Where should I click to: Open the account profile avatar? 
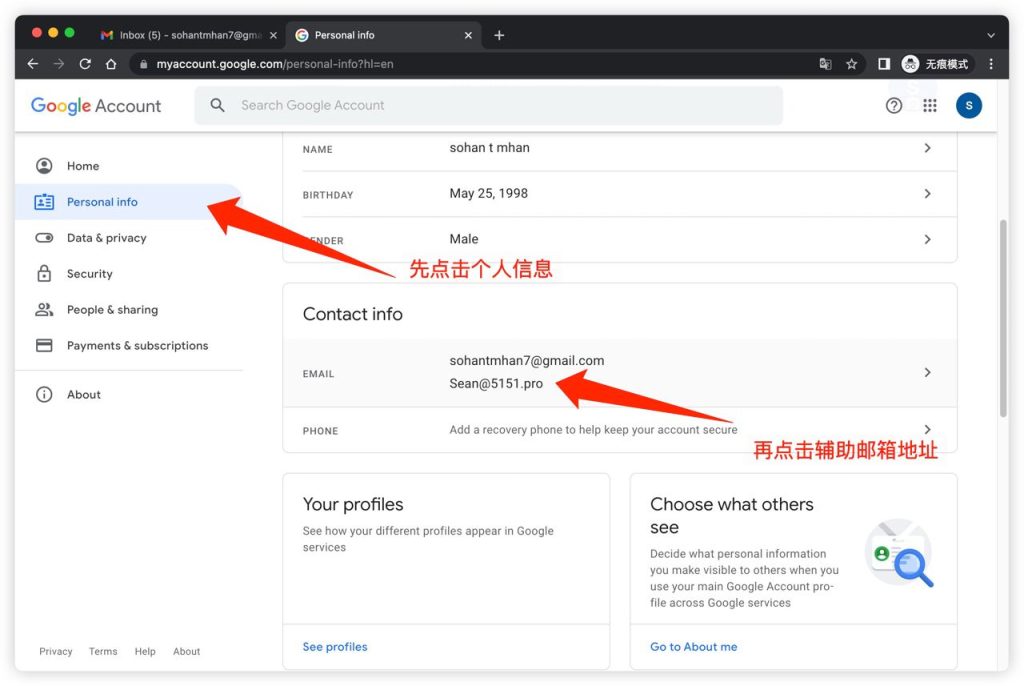click(x=968, y=105)
